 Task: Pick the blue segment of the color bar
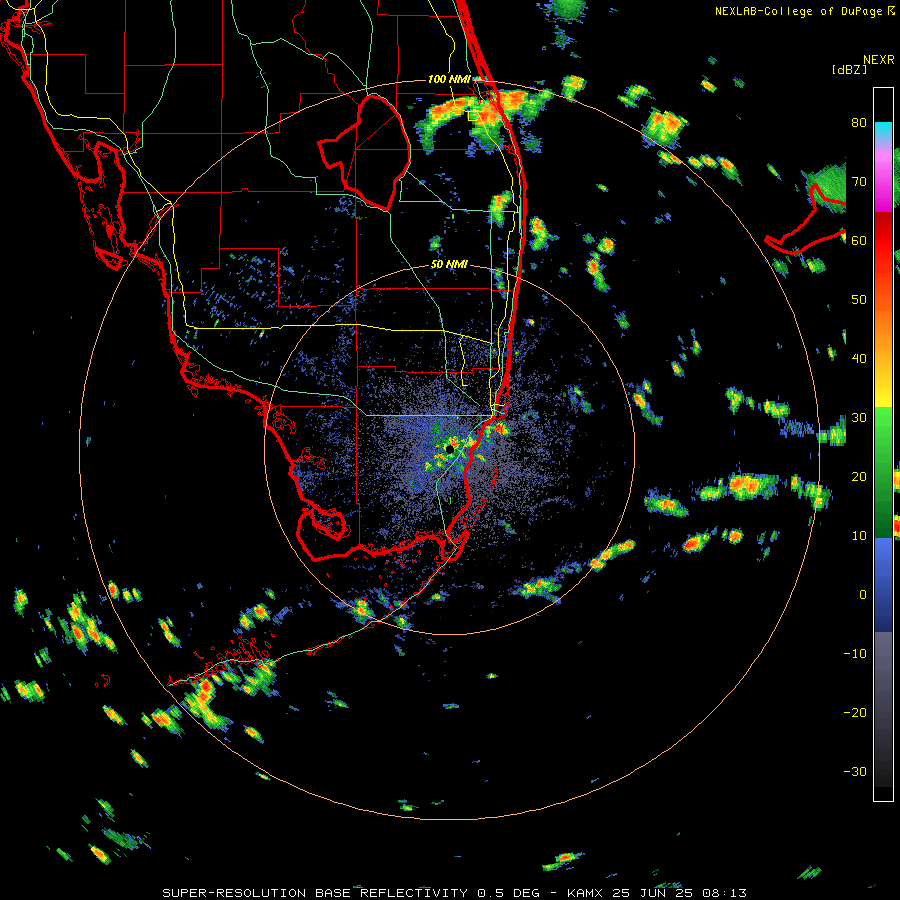pyautogui.click(x=883, y=584)
